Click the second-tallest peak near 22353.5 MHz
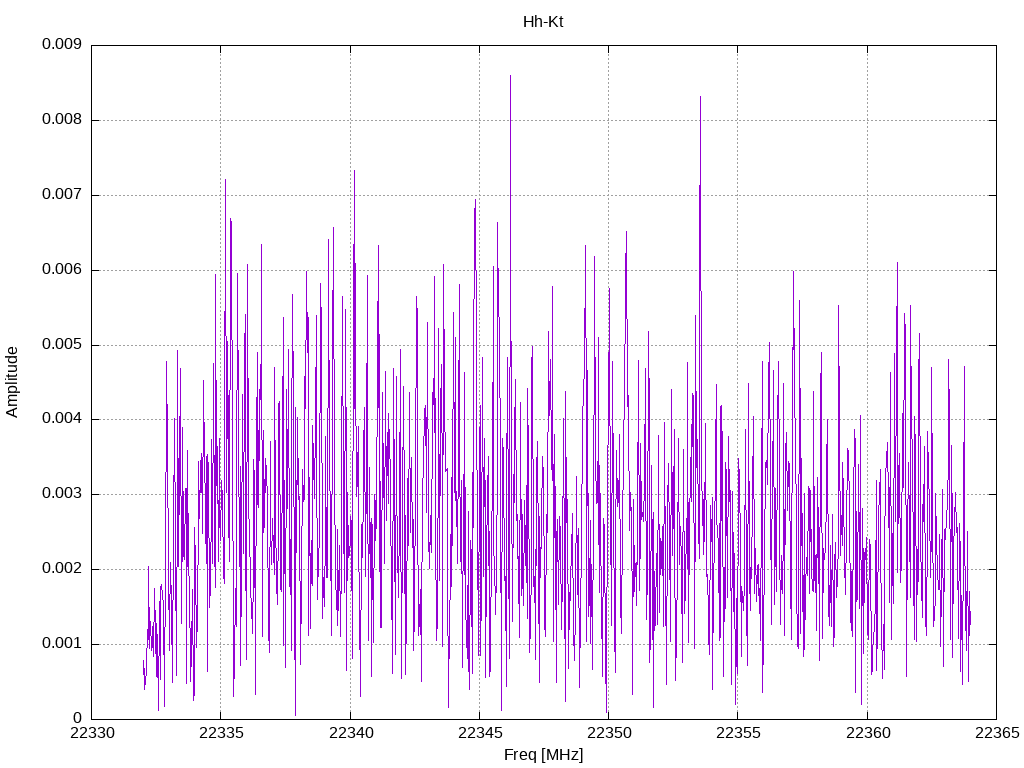The image size is (1024, 768). tap(700, 97)
